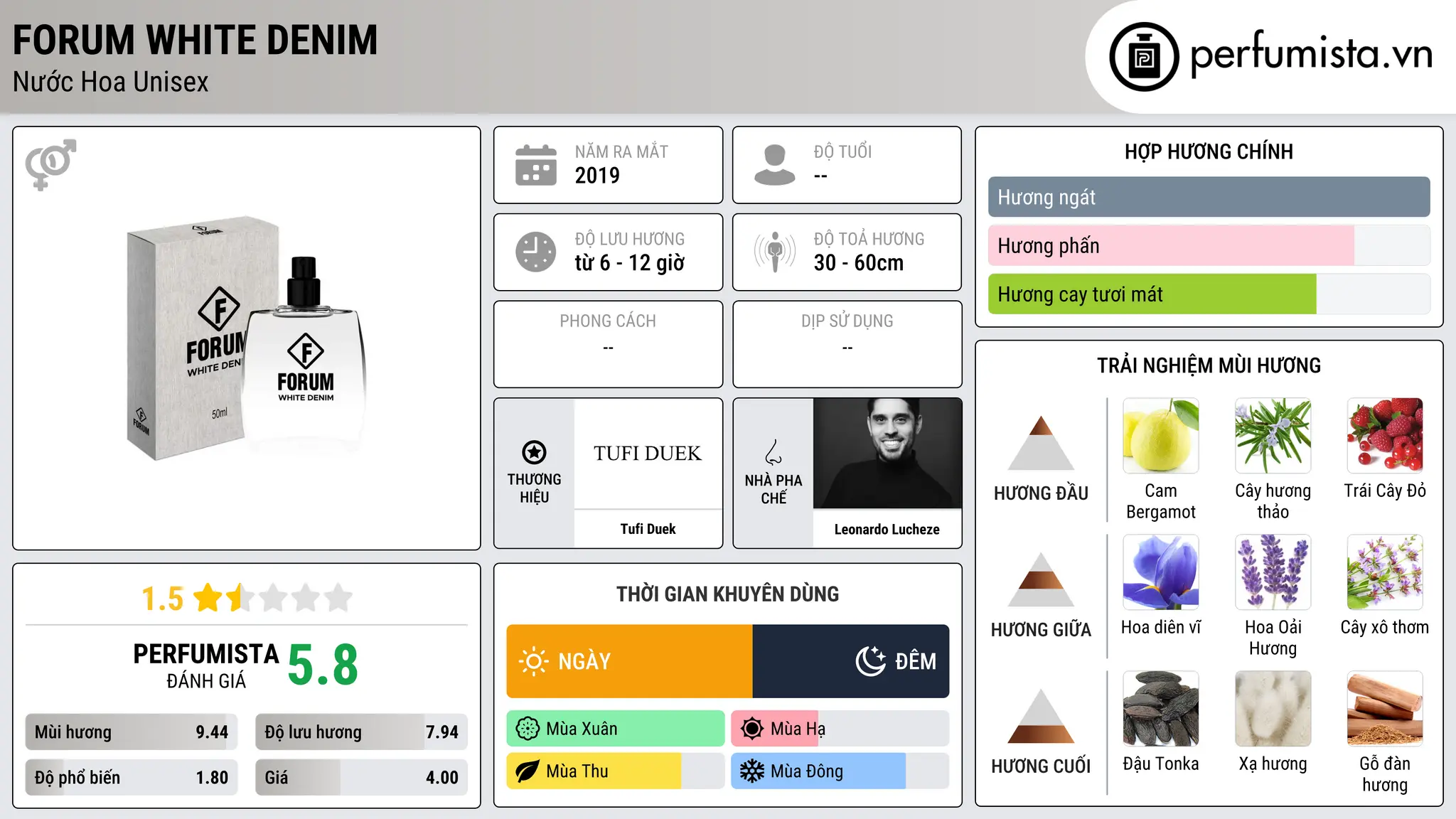Click the perfumista.vn perfume bottle logo icon
Viewport: 1456px width, 819px height.
tap(1144, 57)
